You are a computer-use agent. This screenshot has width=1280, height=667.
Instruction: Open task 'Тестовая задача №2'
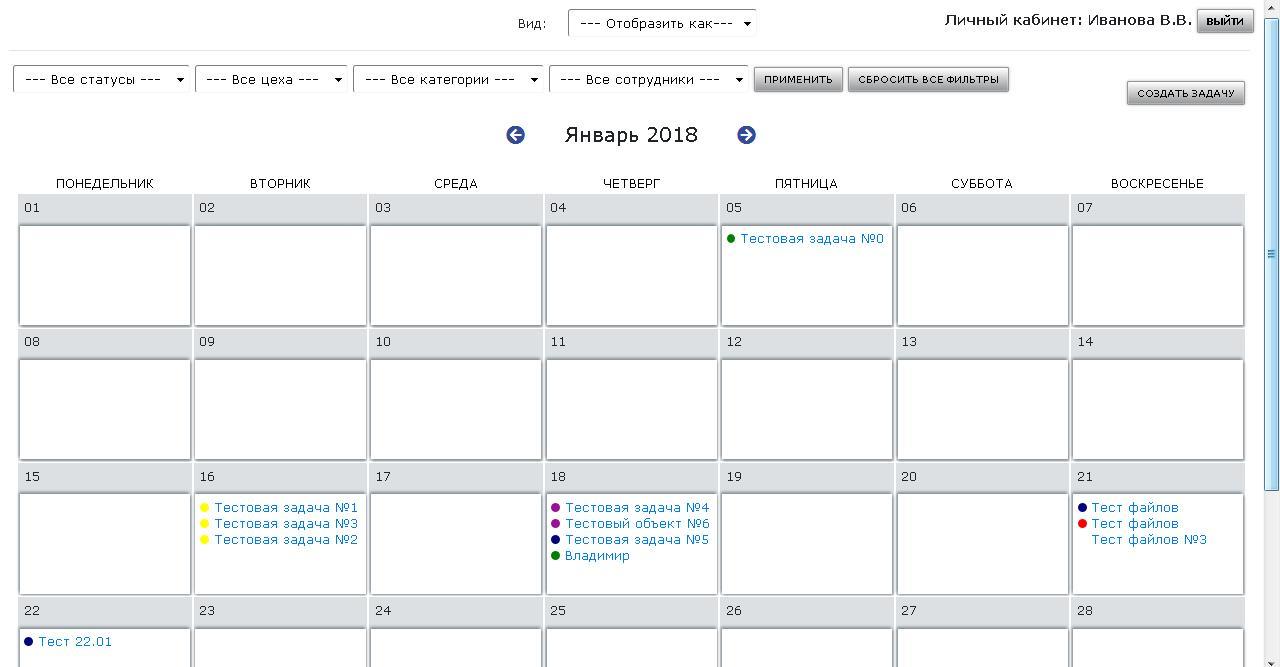286,539
